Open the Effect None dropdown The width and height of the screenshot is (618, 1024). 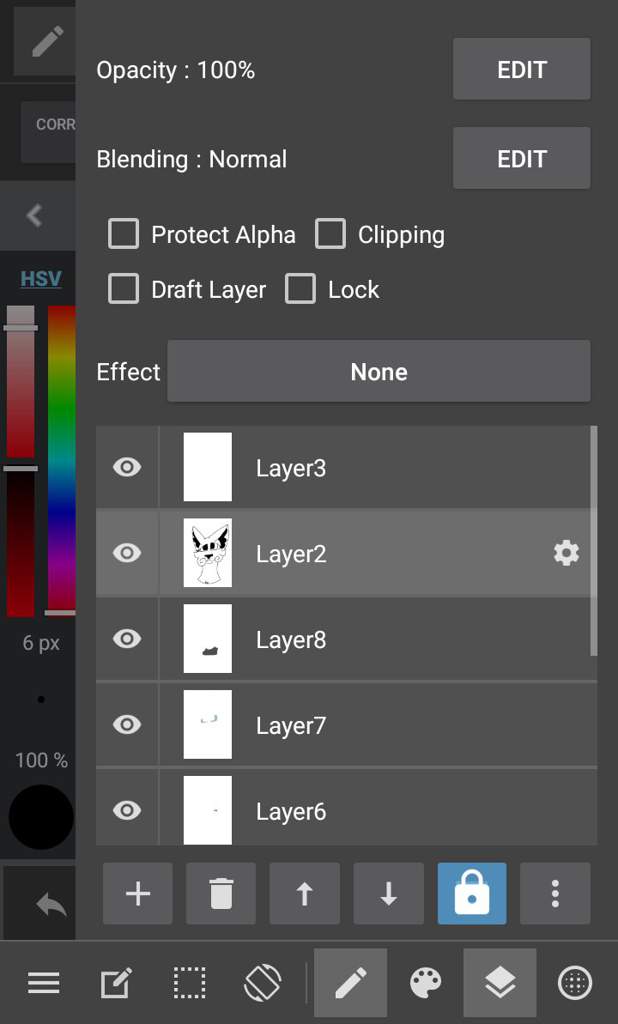[379, 371]
